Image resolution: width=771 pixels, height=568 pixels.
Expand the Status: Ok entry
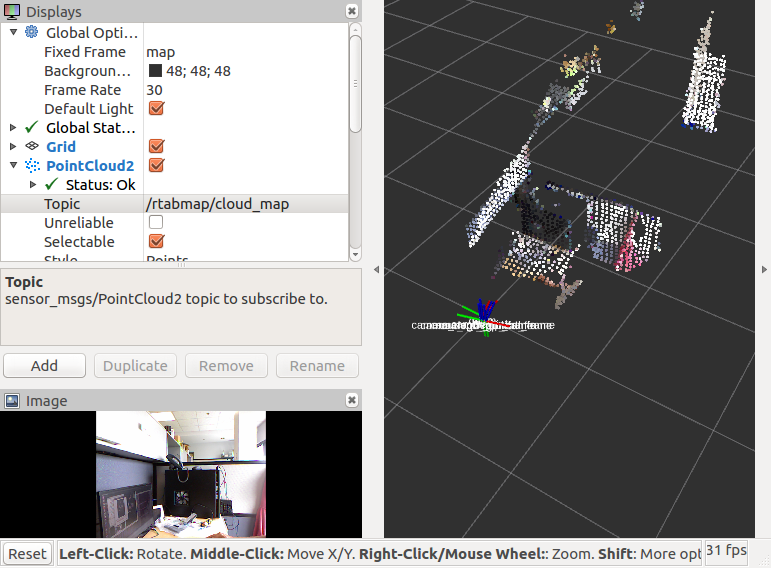(x=33, y=184)
